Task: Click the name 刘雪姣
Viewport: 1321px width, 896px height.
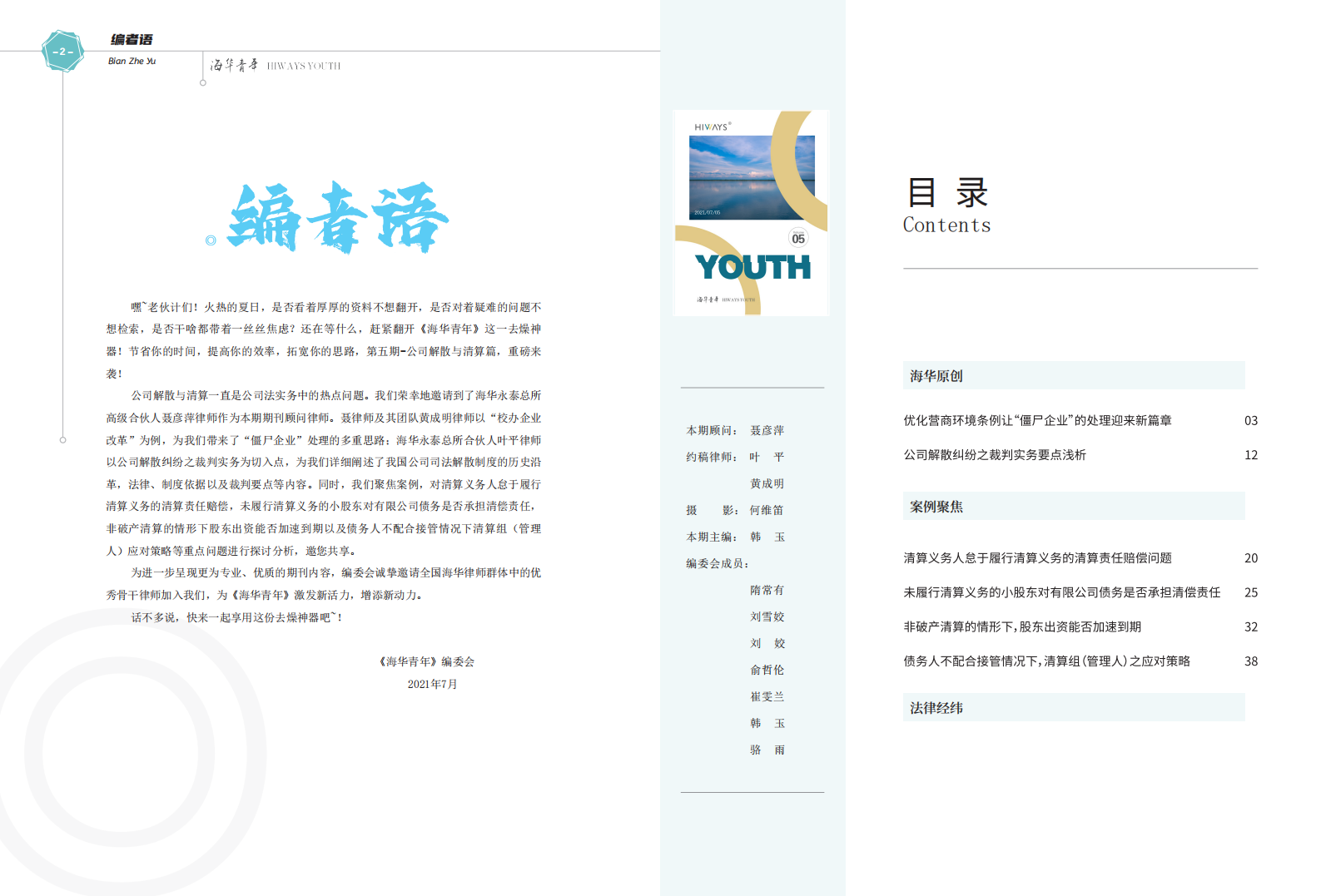Action: [x=767, y=616]
